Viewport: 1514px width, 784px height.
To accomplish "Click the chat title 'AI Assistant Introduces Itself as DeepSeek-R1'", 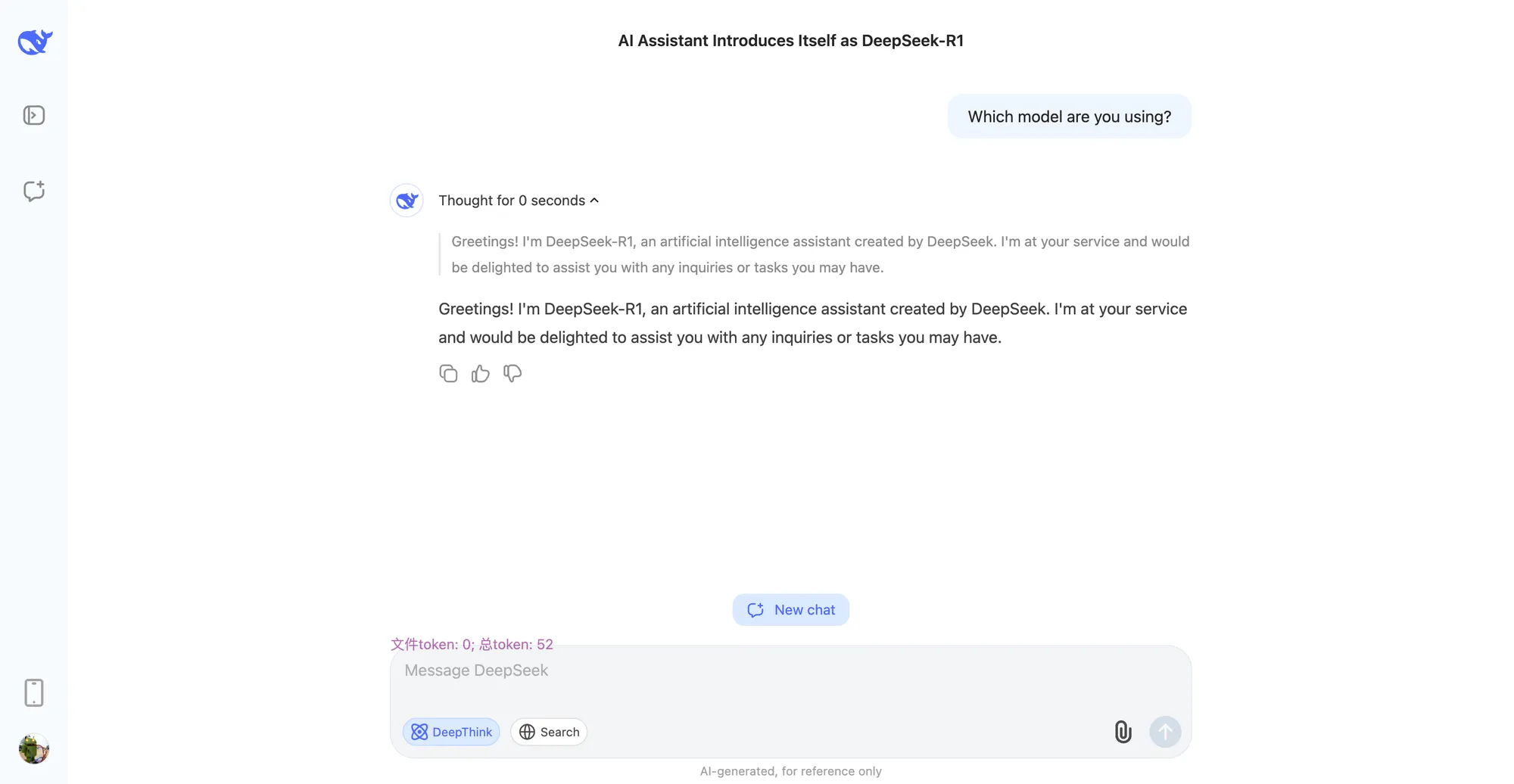I will pyautogui.click(x=790, y=41).
